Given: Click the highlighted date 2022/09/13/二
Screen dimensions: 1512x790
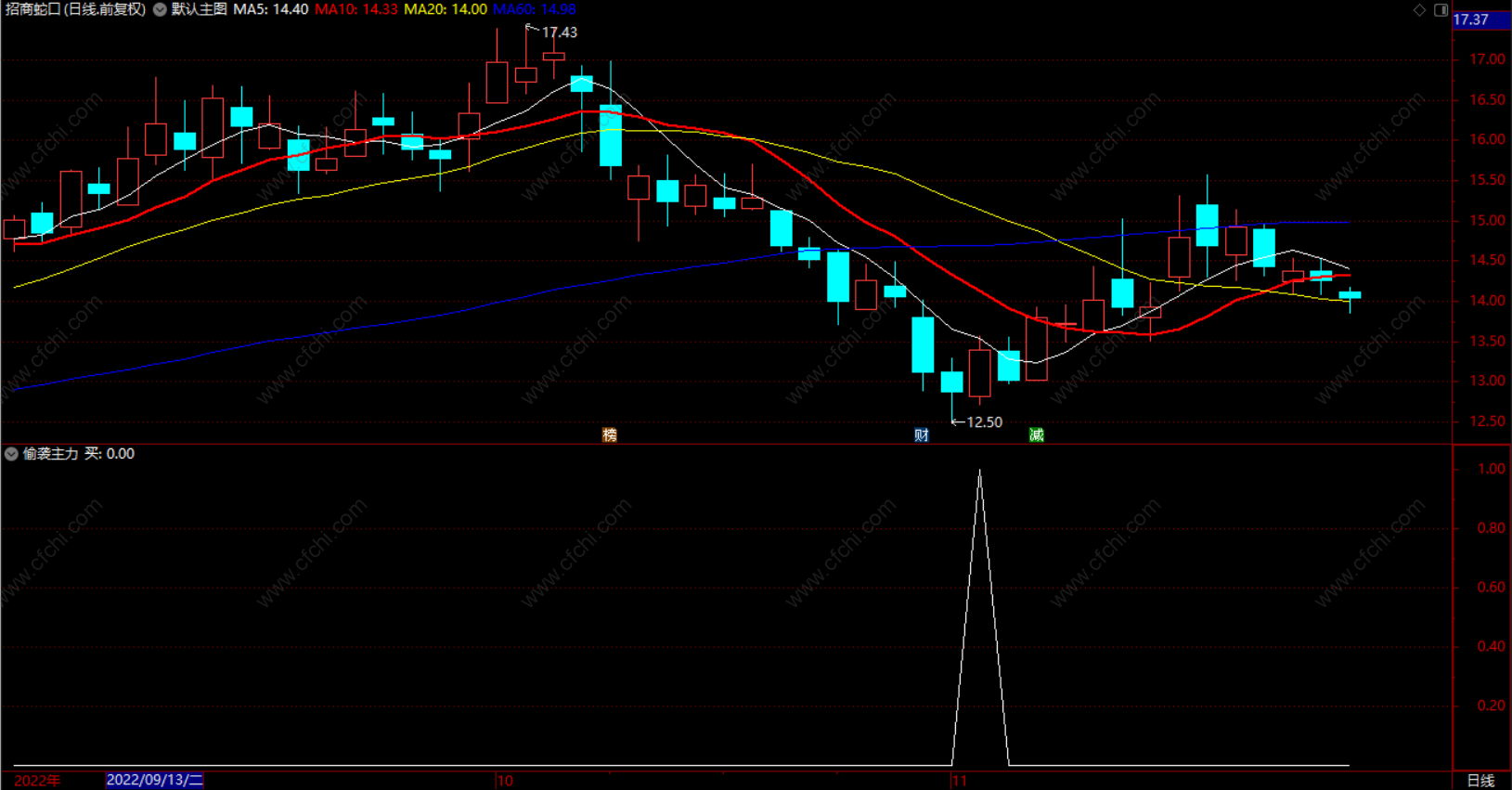Looking at the screenshot, I should pos(155,780).
